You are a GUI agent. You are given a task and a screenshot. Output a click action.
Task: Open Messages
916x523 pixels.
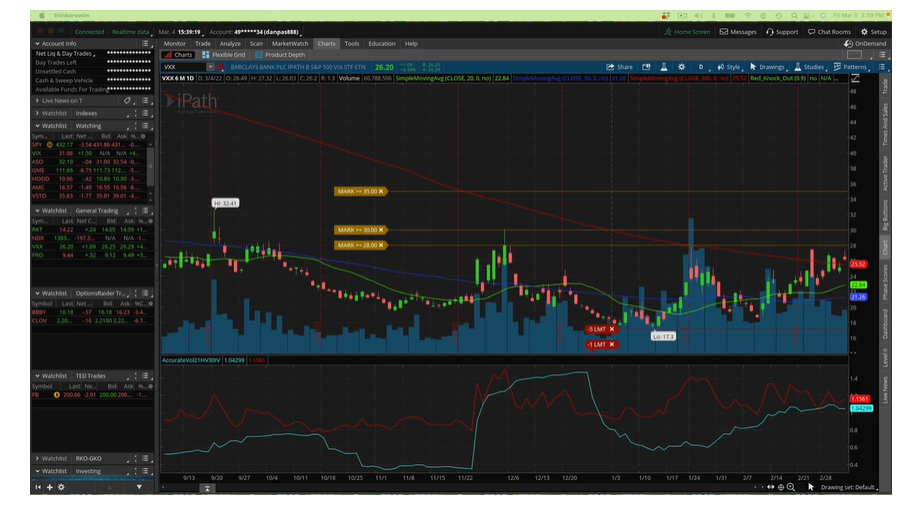pyautogui.click(x=738, y=32)
